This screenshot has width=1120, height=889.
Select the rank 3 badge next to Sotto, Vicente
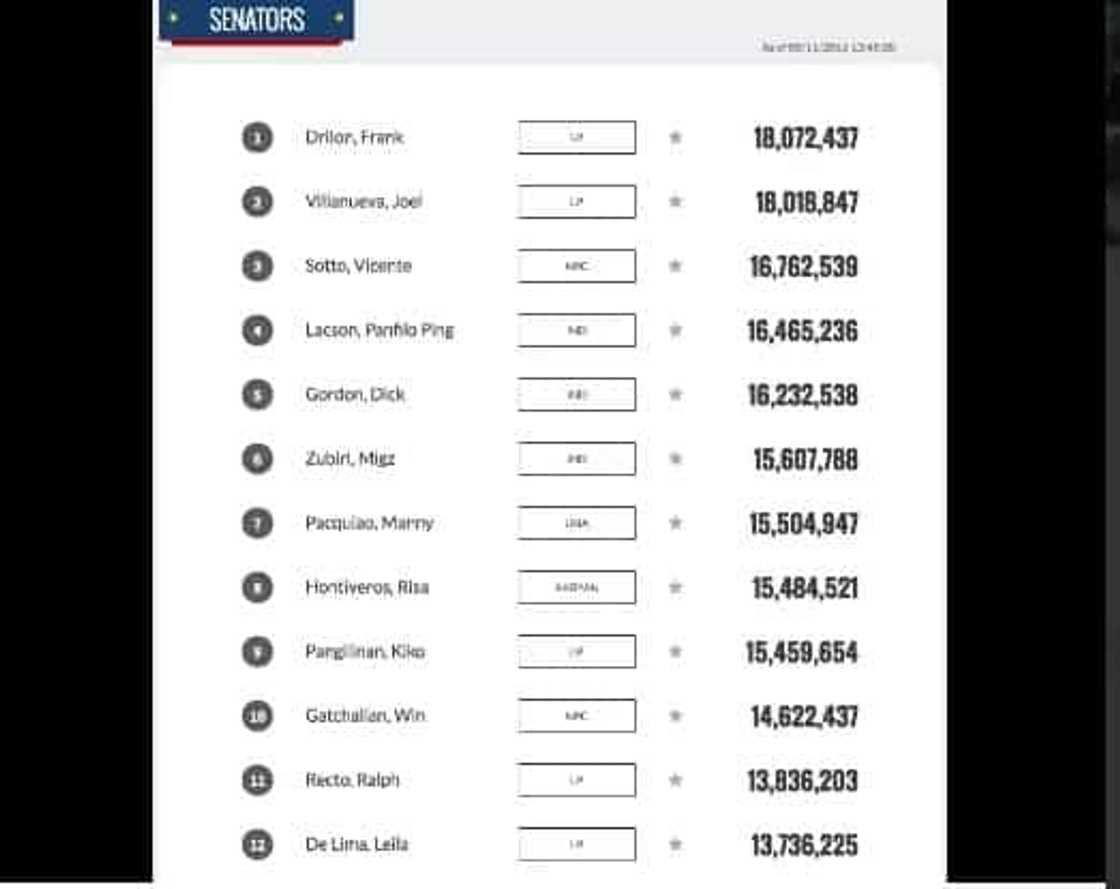(257, 265)
